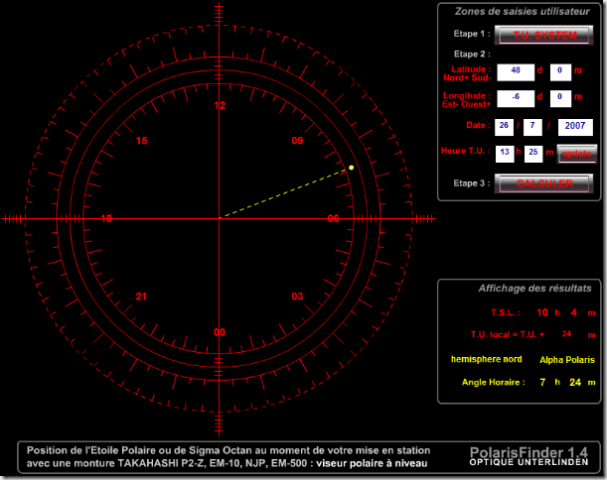Click the 00 hour marker on dial
This screenshot has height=480, width=607.
pos(220,332)
